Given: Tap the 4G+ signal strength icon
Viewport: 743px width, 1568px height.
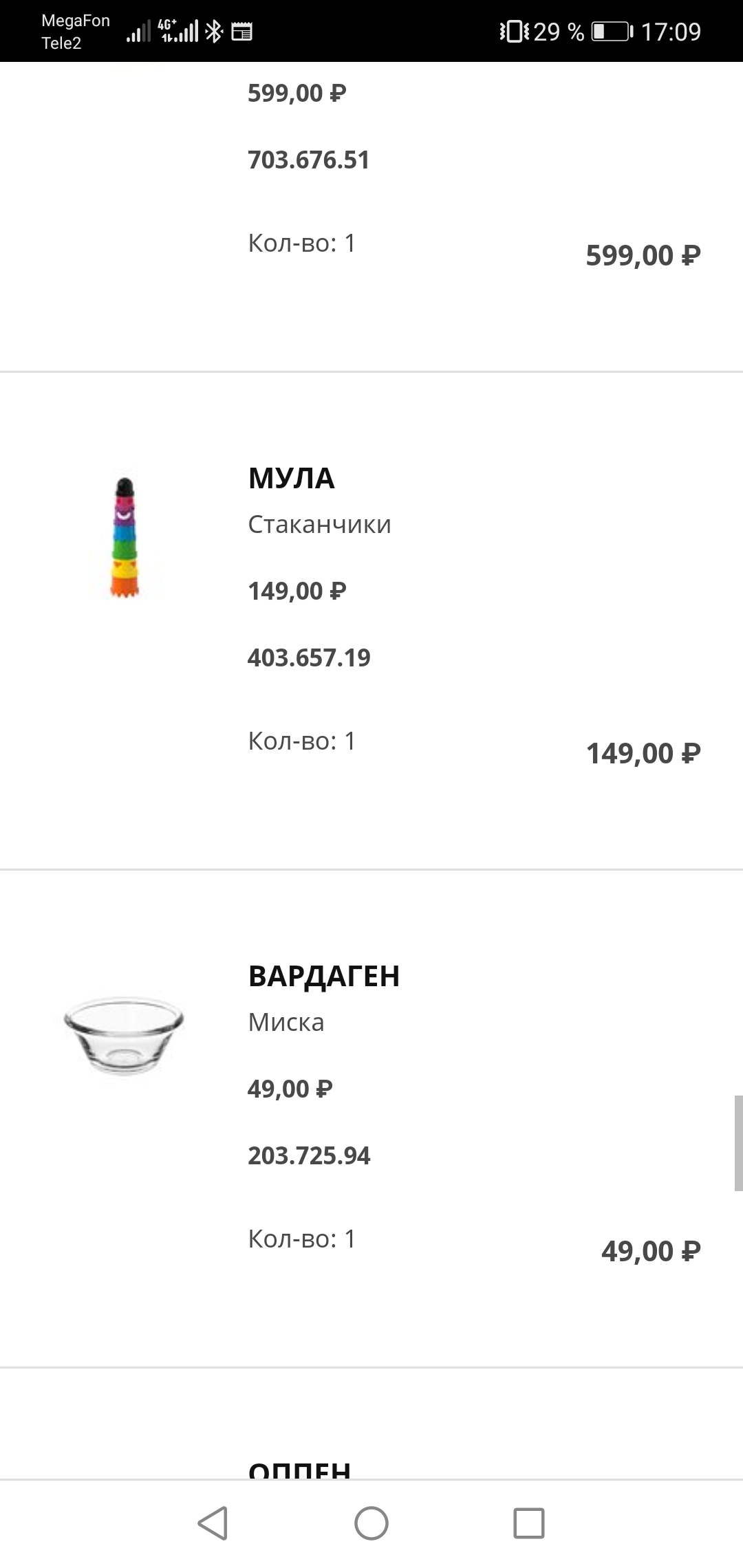Looking at the screenshot, I should click(x=179, y=30).
